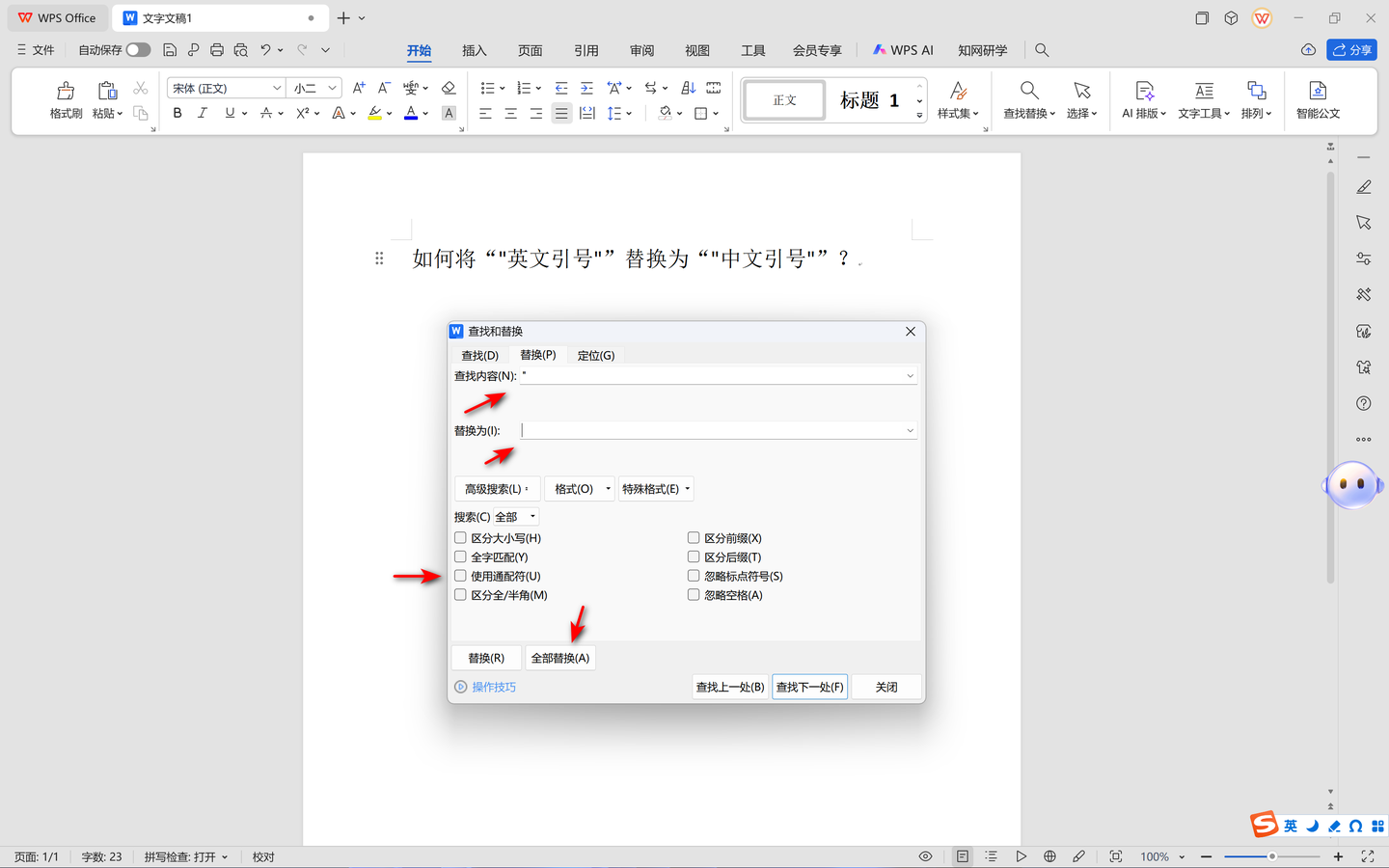Align paragraph text to the right
Viewport: 1389px width, 868px height.
536,113
